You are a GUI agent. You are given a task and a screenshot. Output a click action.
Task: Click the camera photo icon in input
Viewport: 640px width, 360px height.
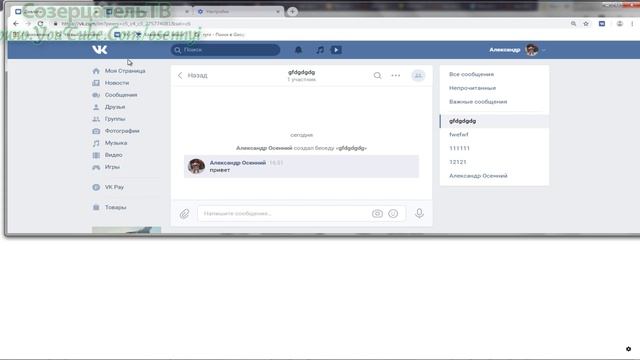[377, 213]
